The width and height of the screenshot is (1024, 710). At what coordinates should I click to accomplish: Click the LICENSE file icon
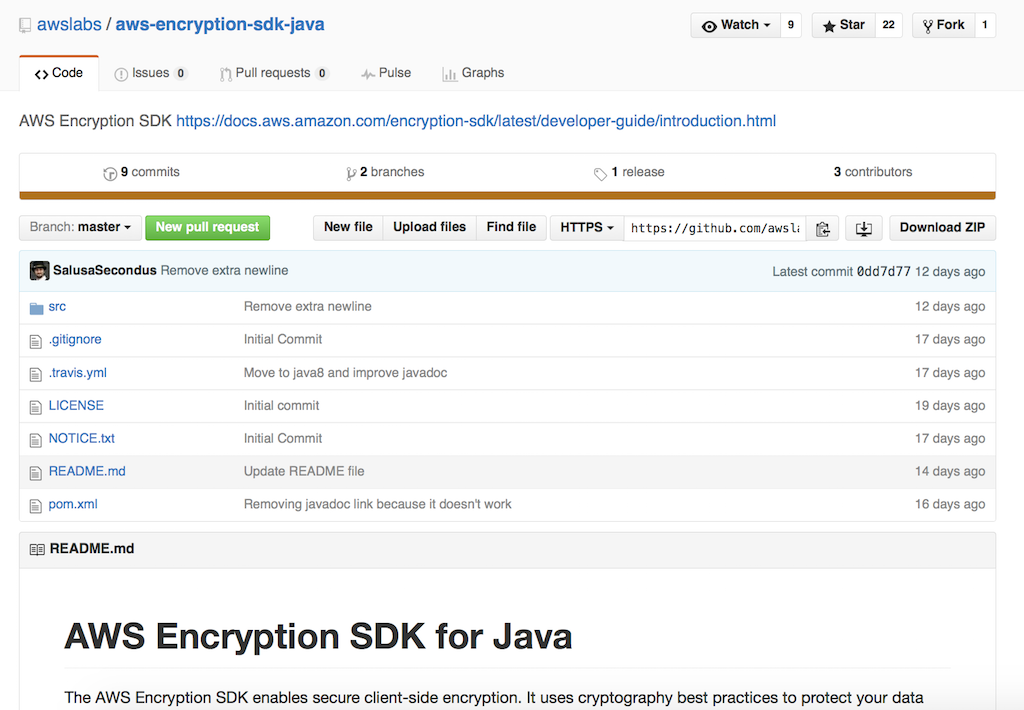click(35, 407)
